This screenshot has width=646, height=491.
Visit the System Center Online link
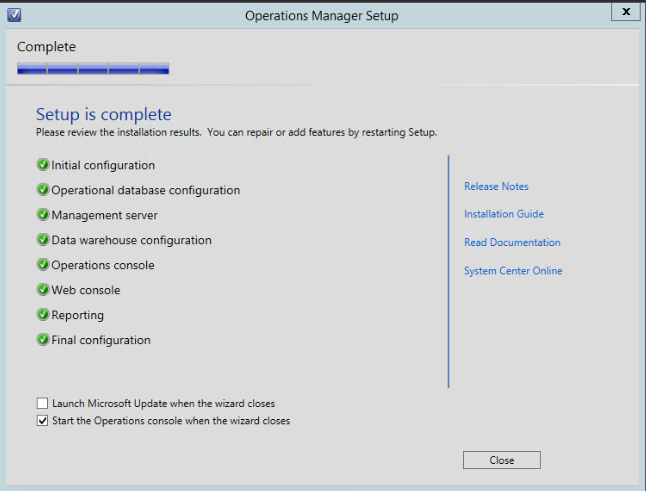pyautogui.click(x=513, y=271)
